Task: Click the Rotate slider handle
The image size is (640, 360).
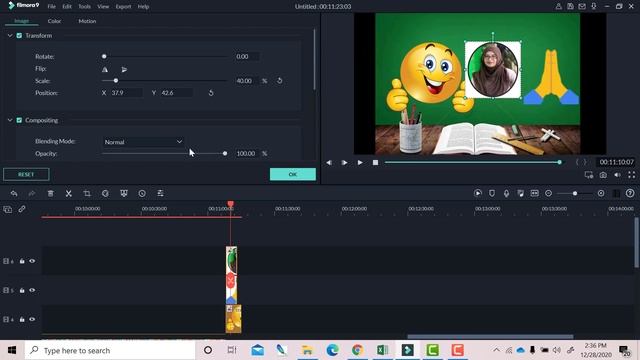Action: [104, 56]
